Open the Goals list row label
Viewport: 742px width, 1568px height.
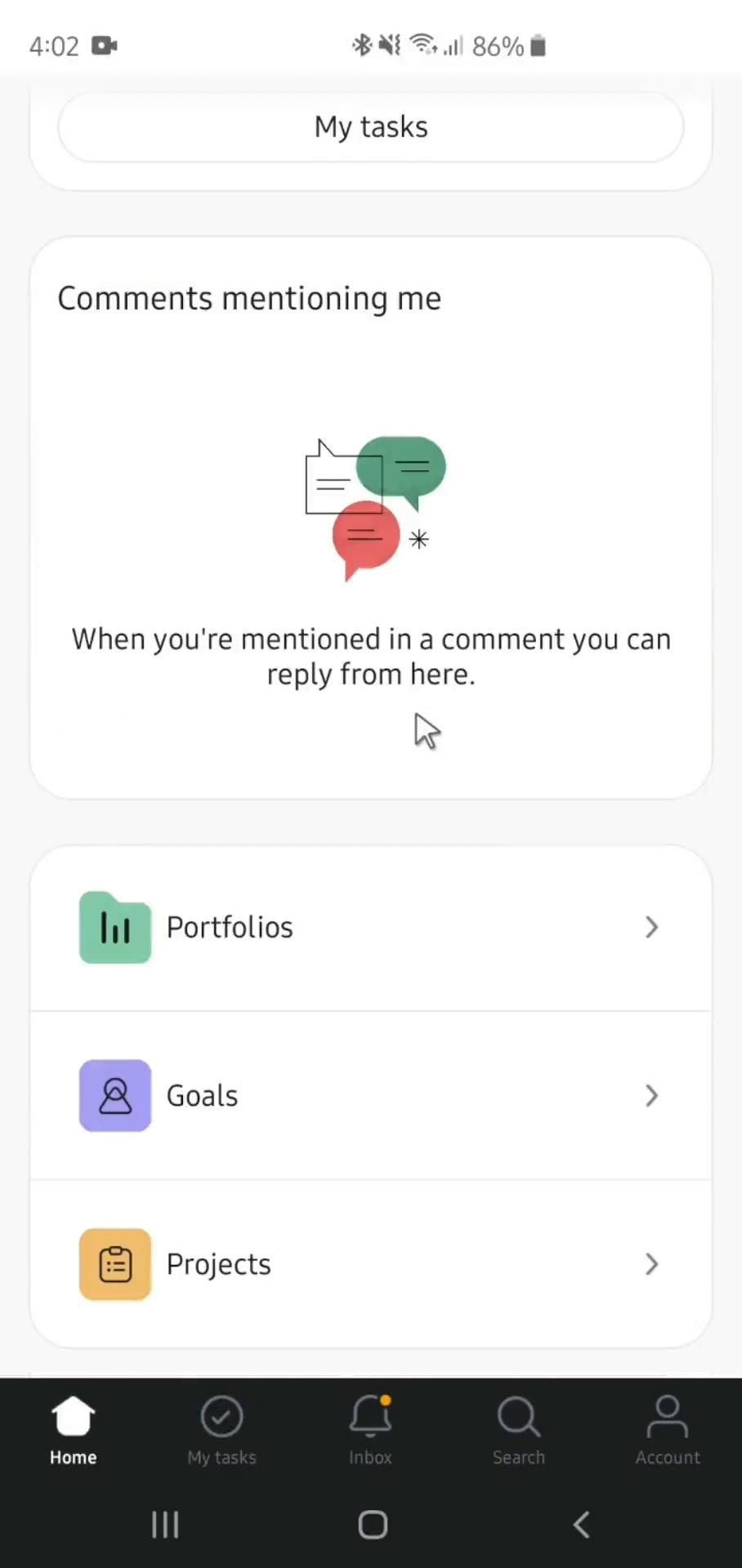(202, 1096)
